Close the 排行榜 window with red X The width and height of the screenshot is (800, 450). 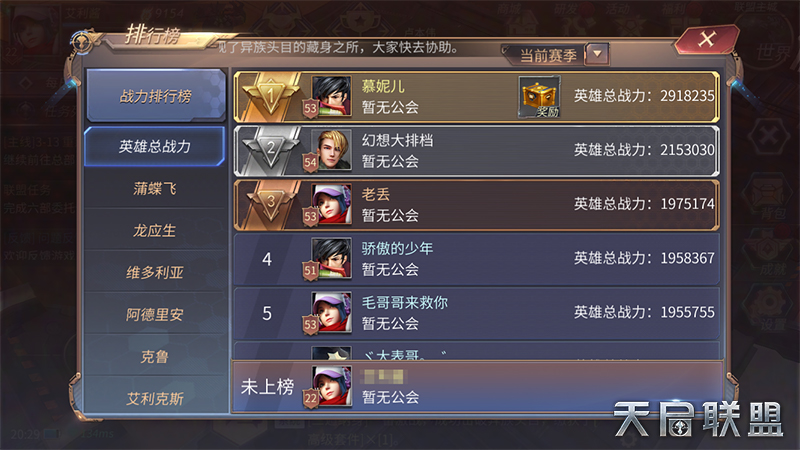707,39
